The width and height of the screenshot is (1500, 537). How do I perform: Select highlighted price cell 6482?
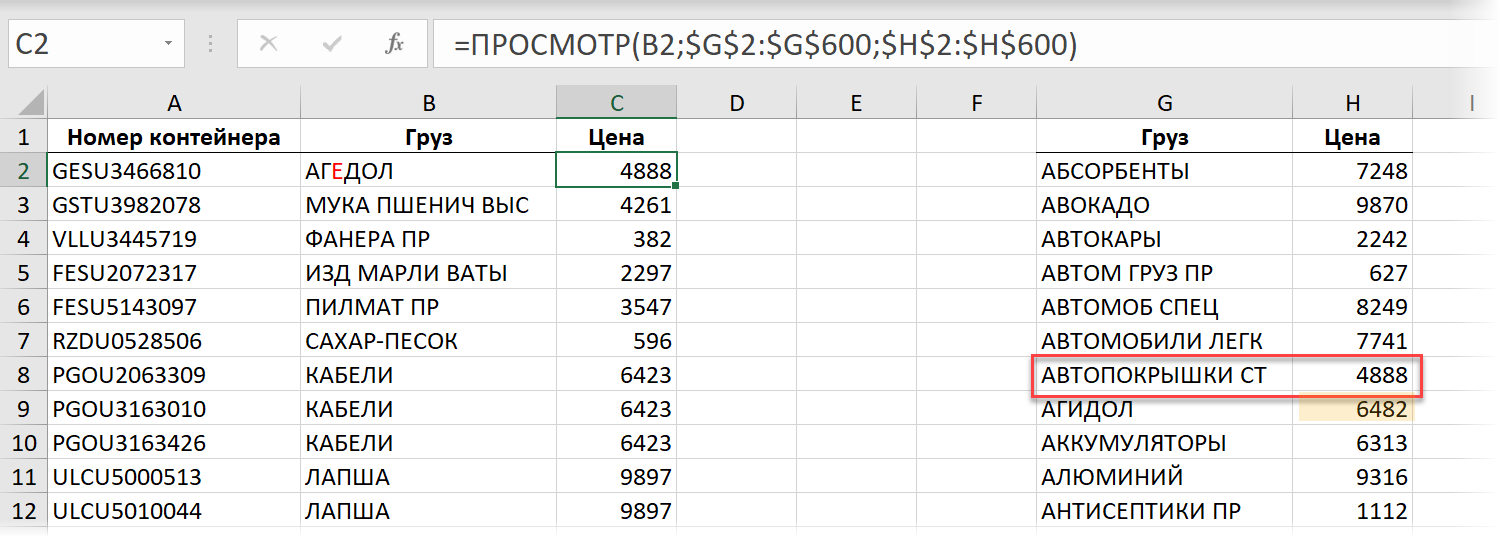(1353, 409)
